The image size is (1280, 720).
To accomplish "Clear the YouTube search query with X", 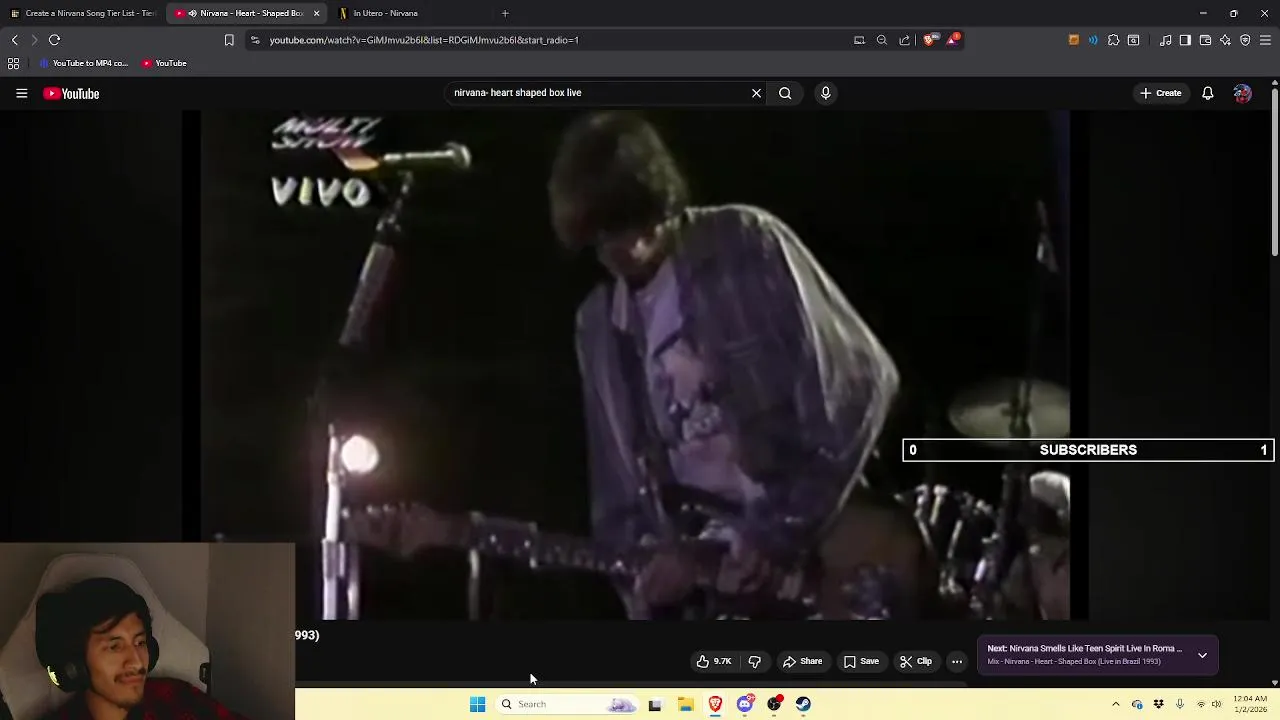I will click(756, 93).
